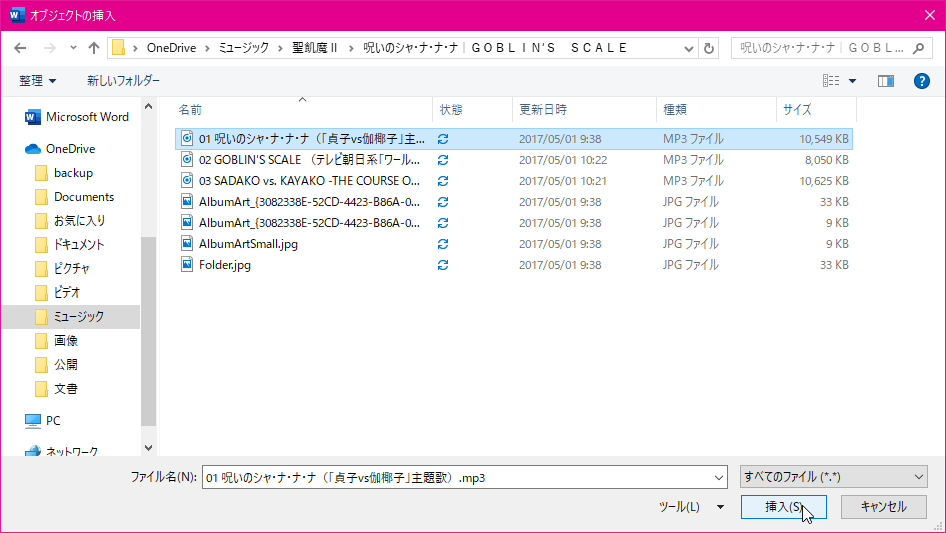Viewport: 946px width, 533px height.
Task: Click JPG icon of Folder.jpg
Action: coord(187,265)
